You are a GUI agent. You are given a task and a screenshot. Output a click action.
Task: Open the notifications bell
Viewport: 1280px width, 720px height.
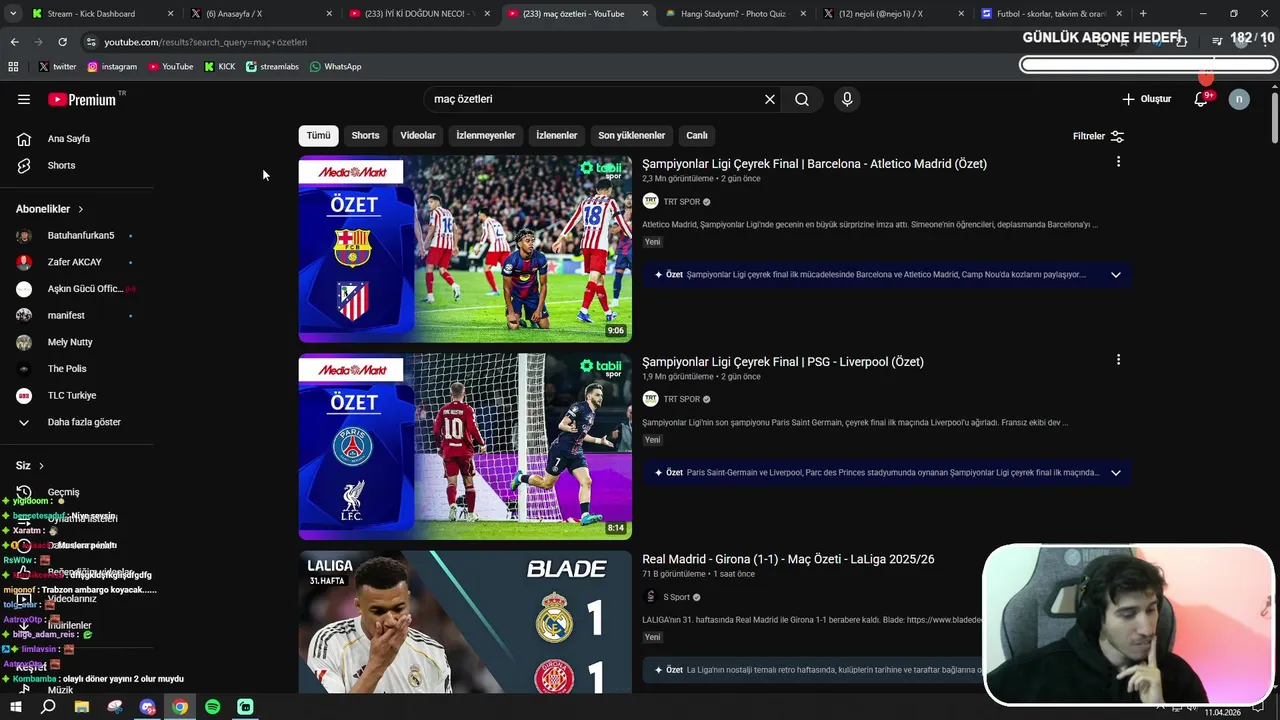coord(1202,99)
